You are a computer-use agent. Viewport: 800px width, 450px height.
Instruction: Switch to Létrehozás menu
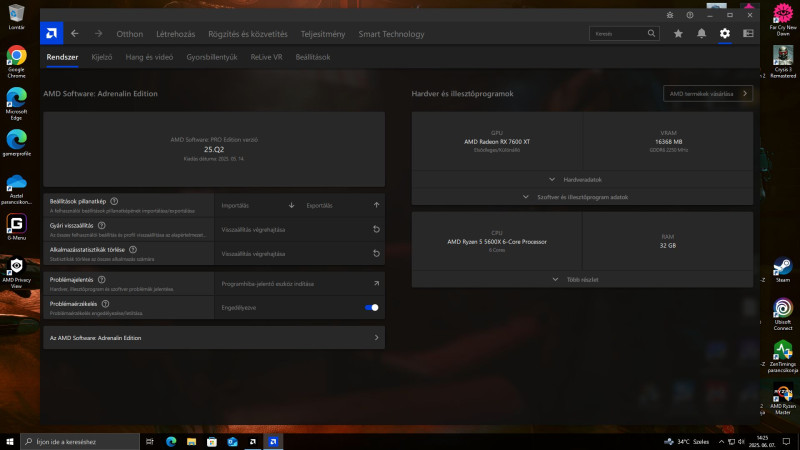tap(176, 34)
